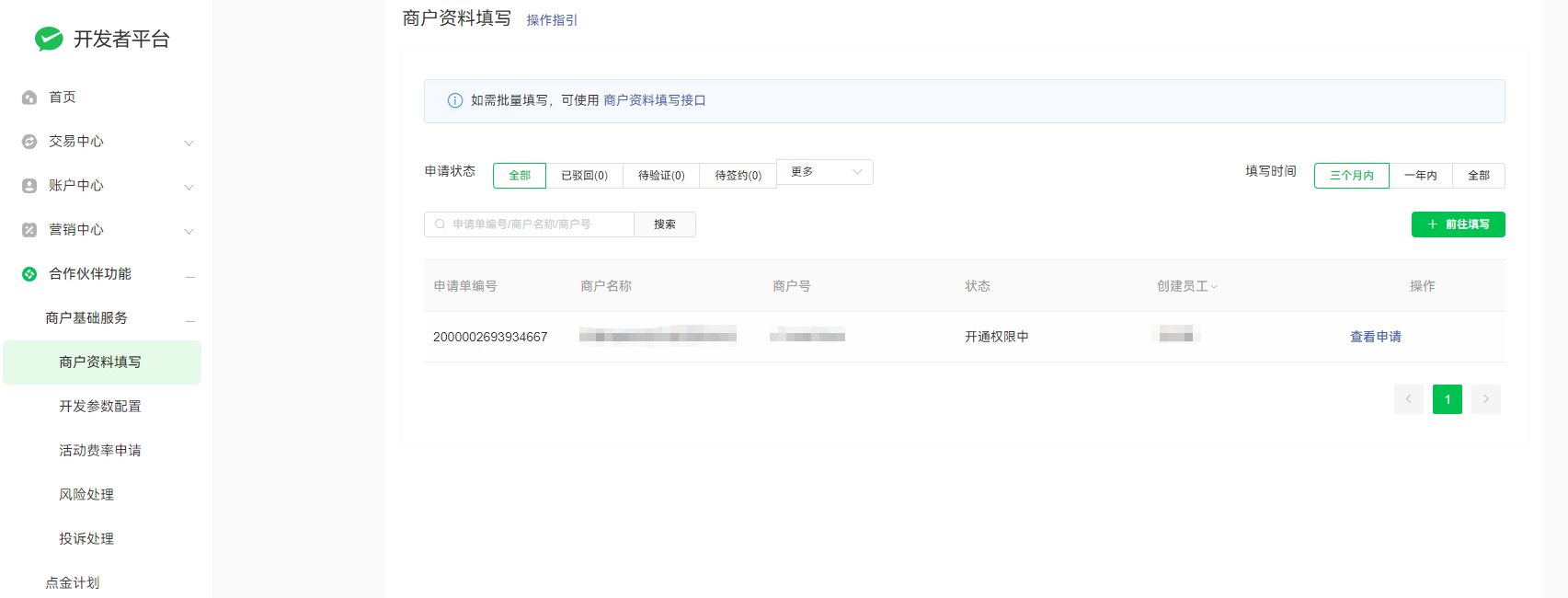Click the home icon beside 首页
Image resolution: width=1568 pixels, height=598 pixels.
pos(29,98)
